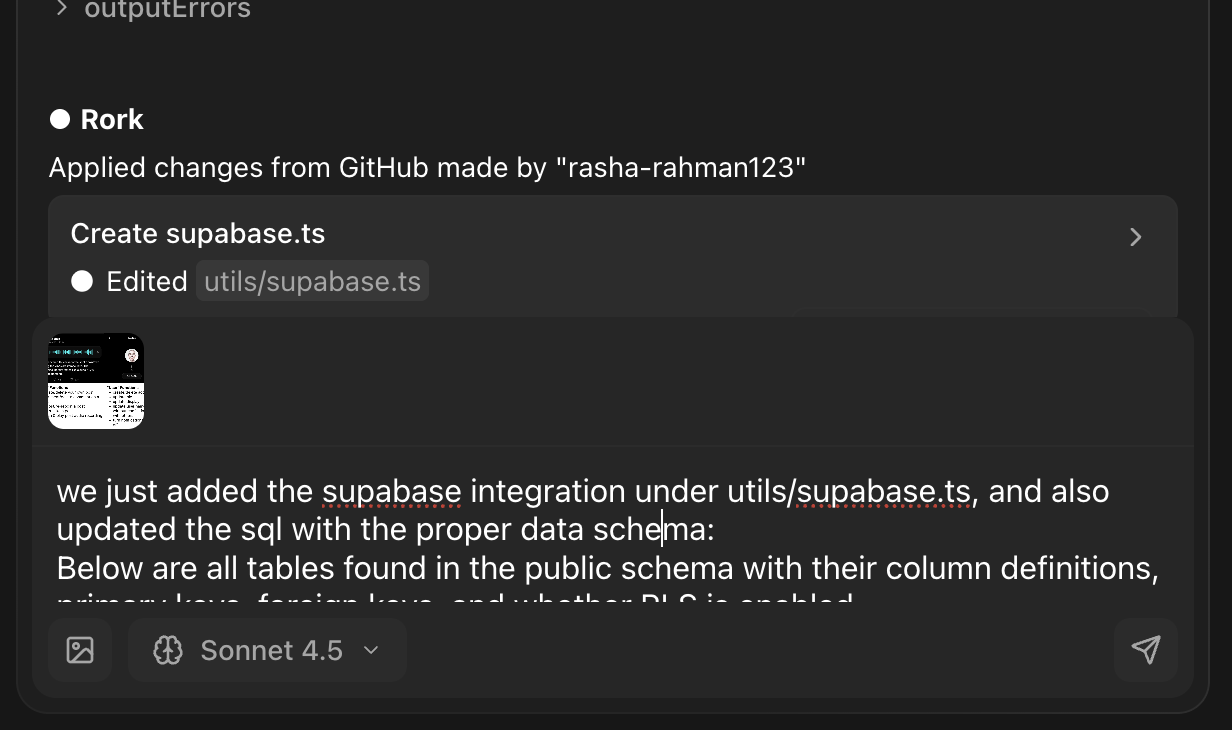Place cursor in the message input field
This screenshot has width=1232, height=730.
tap(600, 529)
